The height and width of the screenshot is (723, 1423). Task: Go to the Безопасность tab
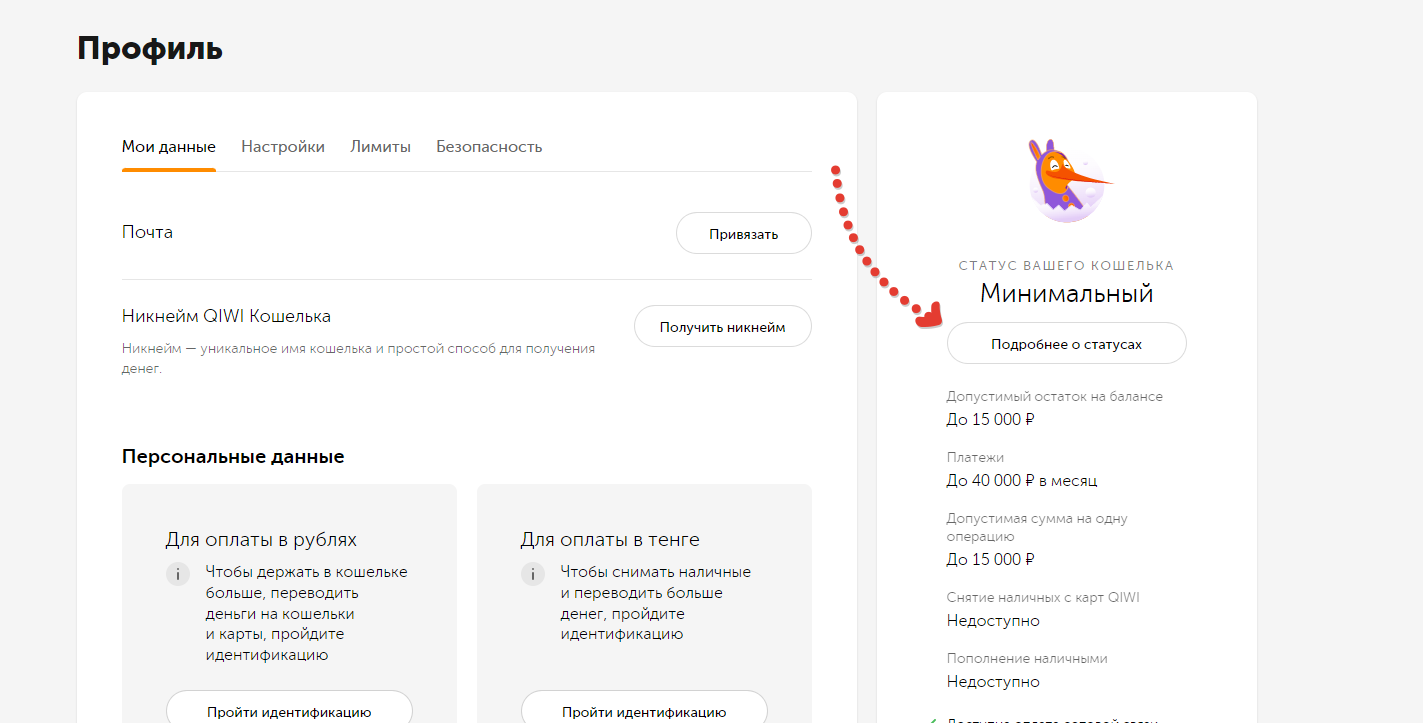tap(489, 147)
